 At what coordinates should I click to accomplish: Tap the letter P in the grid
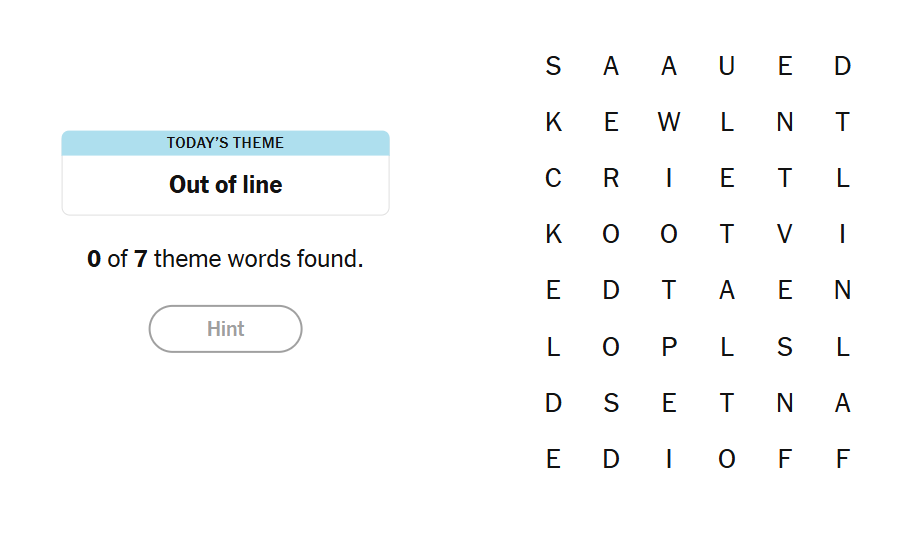(x=669, y=347)
